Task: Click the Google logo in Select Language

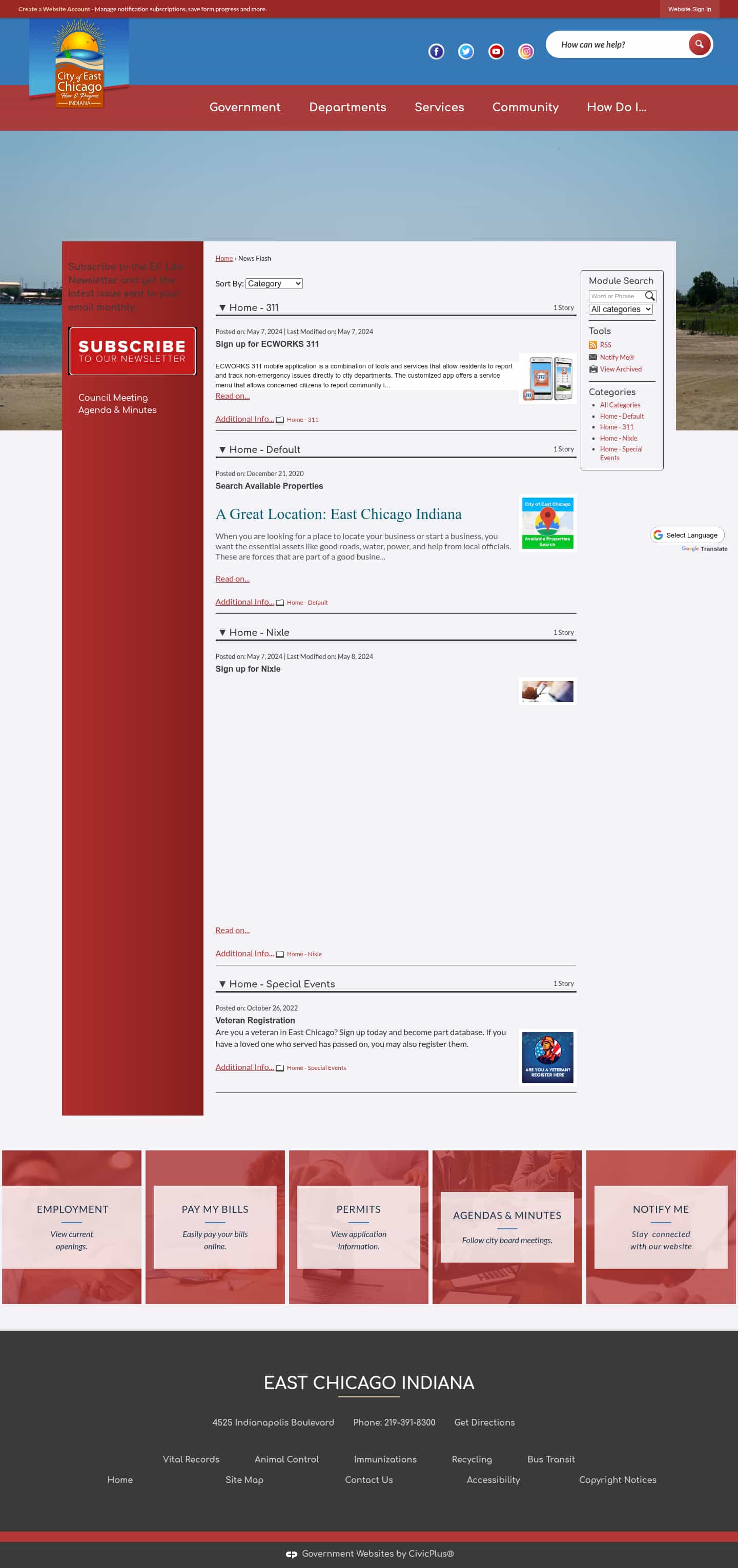Action: tap(658, 535)
